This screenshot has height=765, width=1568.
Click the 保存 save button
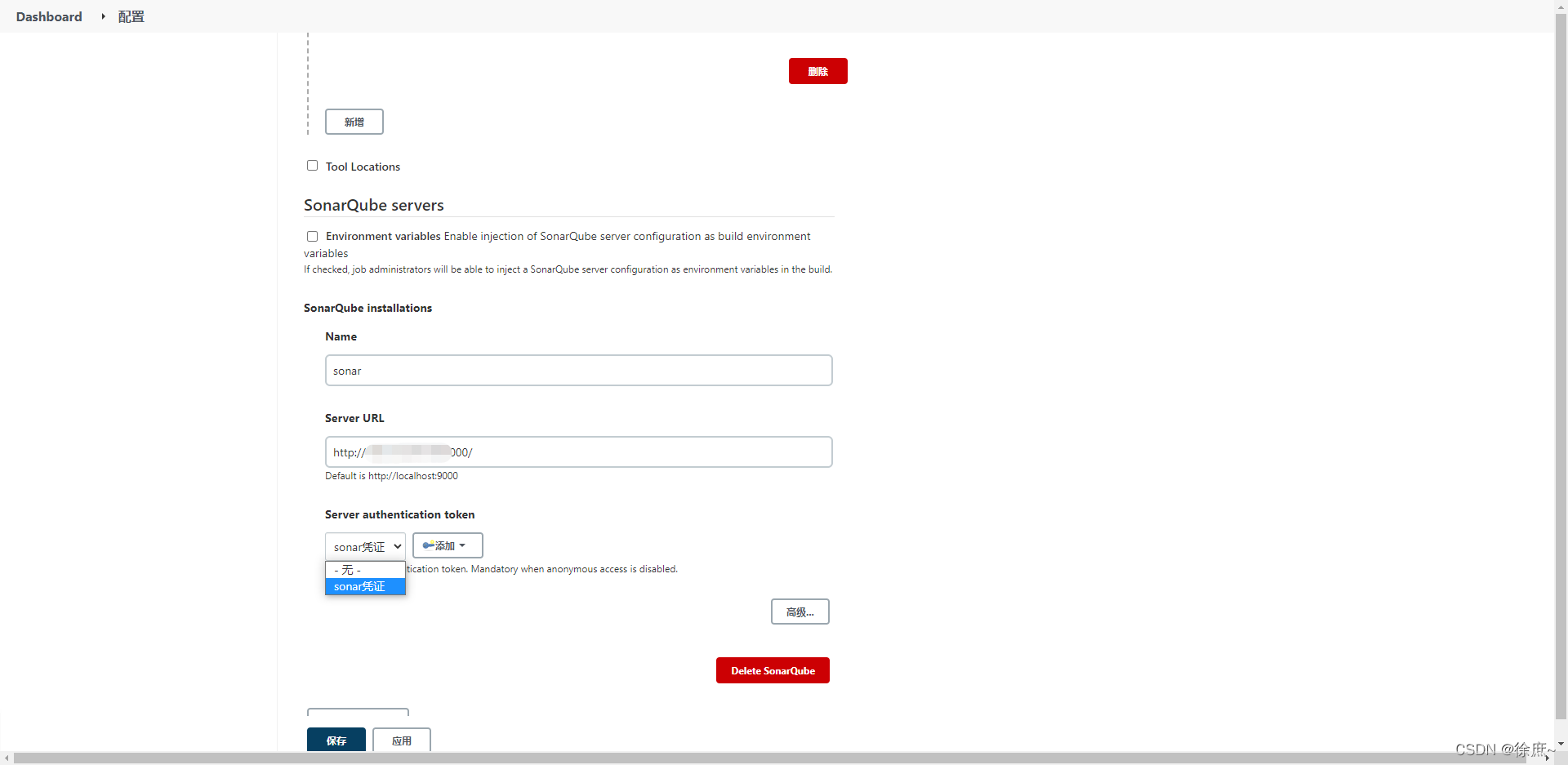pyautogui.click(x=336, y=740)
